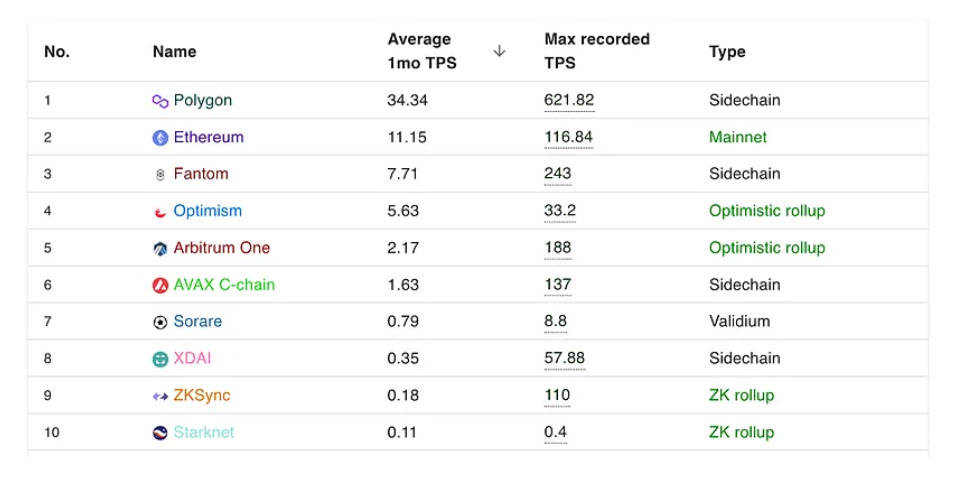Click the AVAX C-chain logo icon

[160, 285]
